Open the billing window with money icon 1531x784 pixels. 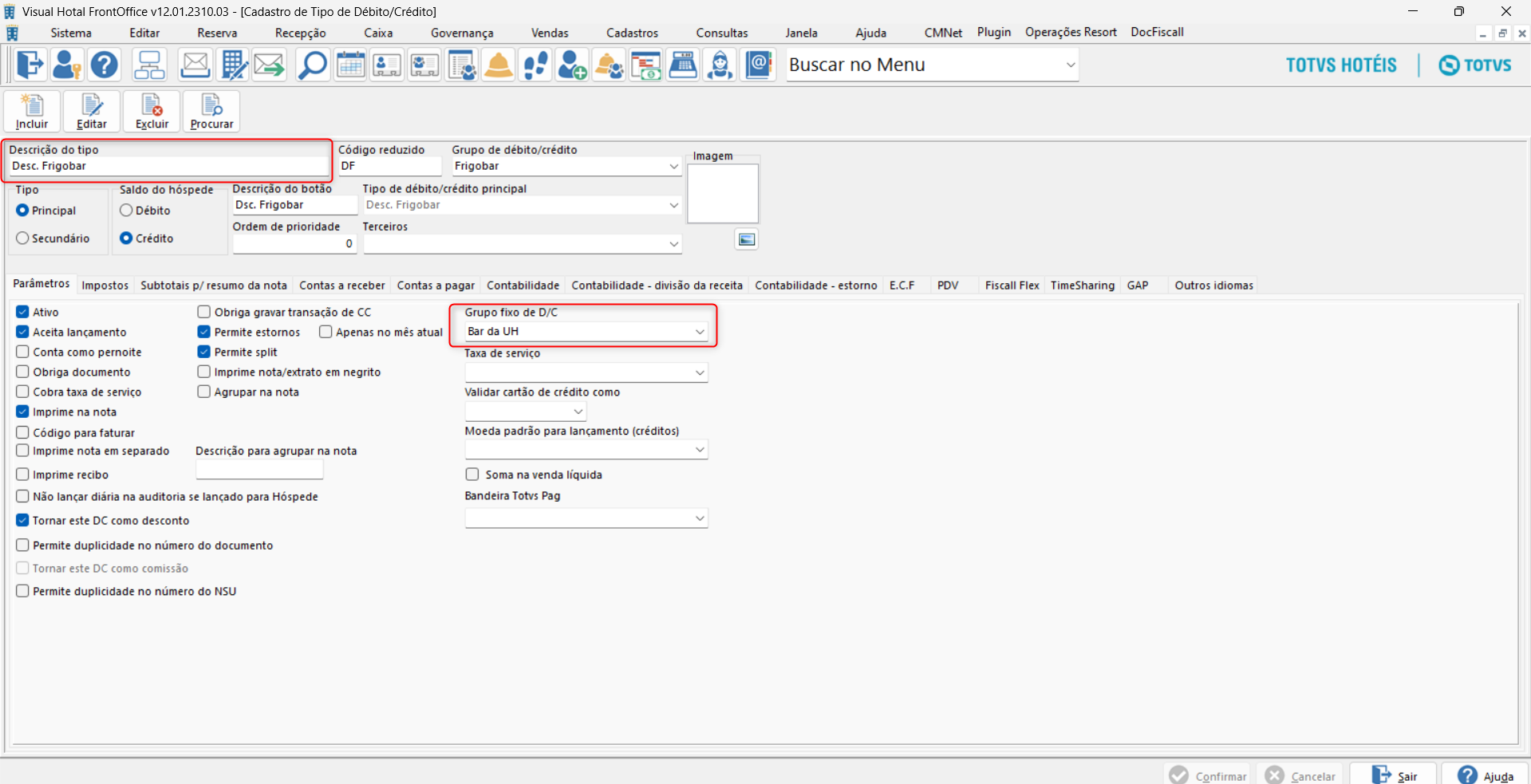[646, 65]
